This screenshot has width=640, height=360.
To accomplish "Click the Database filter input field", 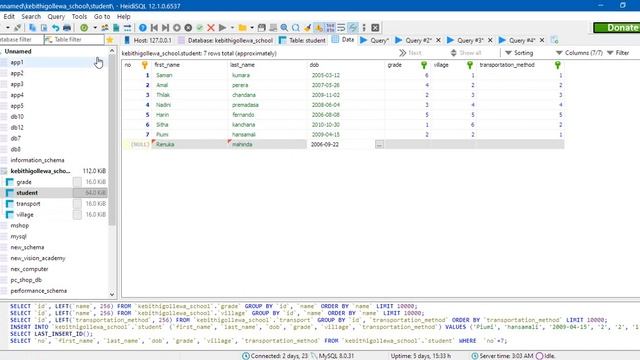I will [21, 40].
